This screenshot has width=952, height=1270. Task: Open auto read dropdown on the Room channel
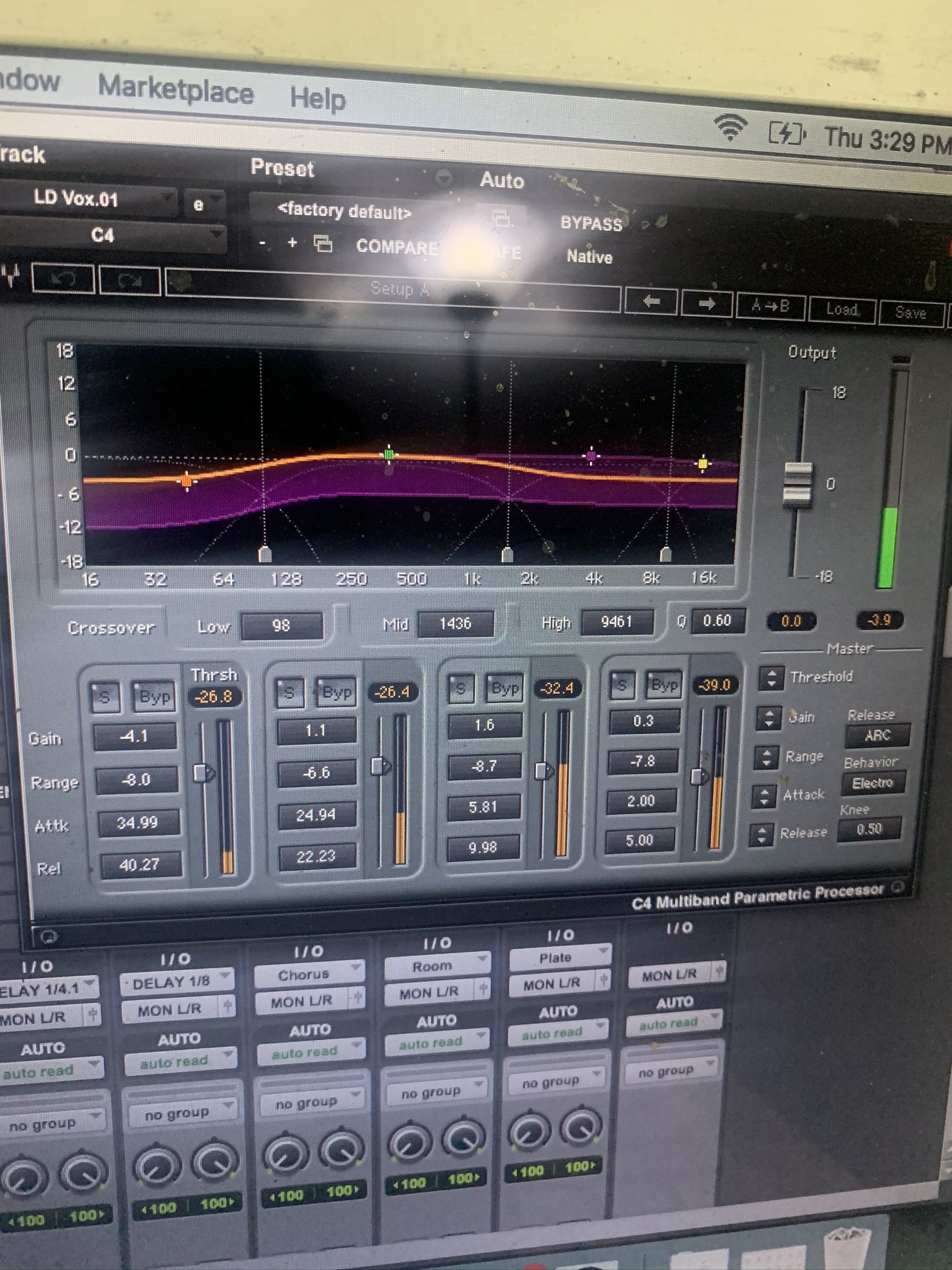tap(436, 1042)
